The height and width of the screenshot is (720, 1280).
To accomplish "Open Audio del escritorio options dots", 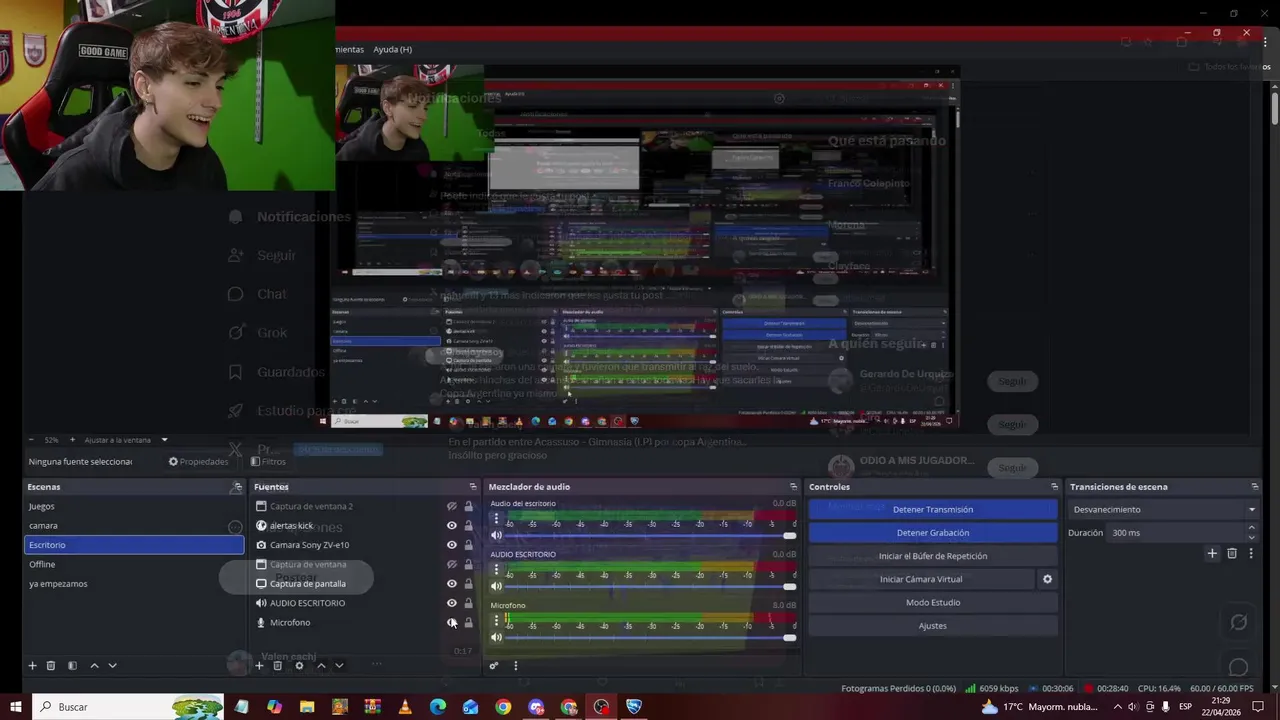I will pos(496,519).
